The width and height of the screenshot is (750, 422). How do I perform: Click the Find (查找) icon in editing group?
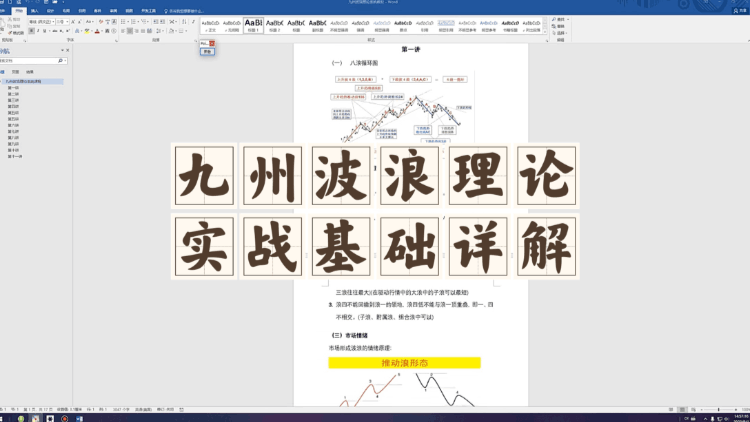point(559,20)
